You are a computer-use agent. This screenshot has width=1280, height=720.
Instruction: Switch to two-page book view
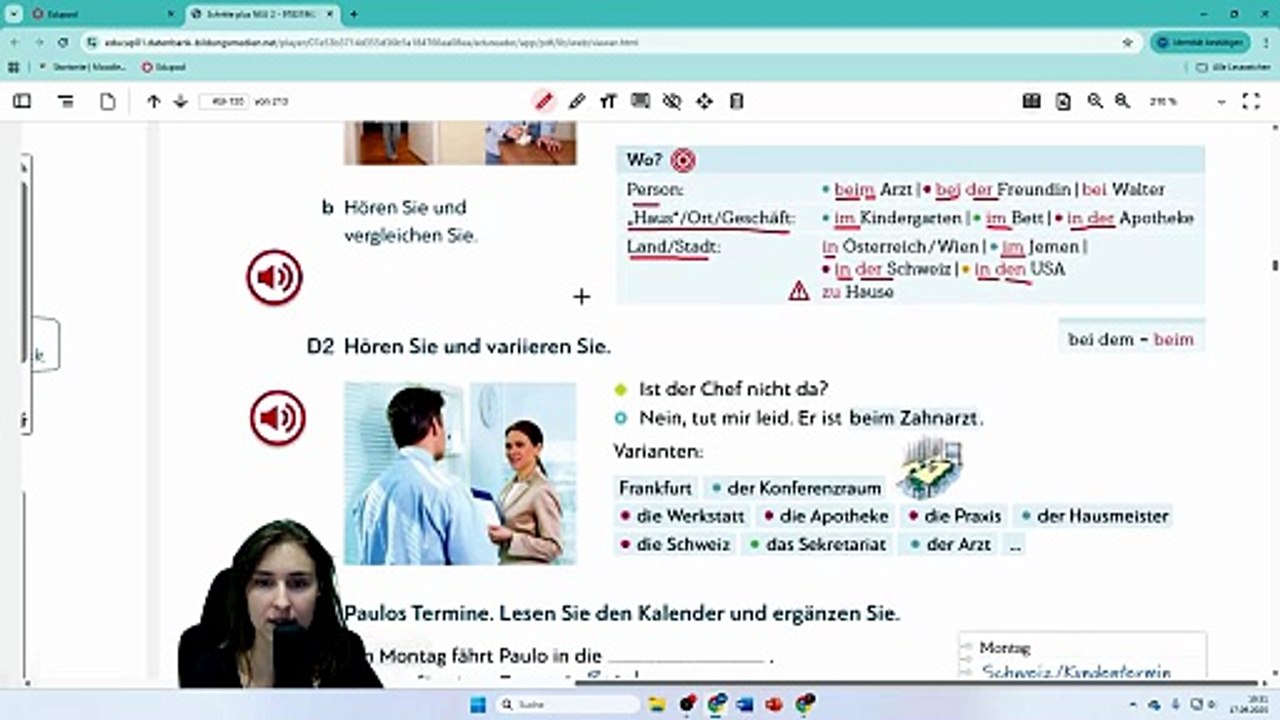click(x=1031, y=101)
